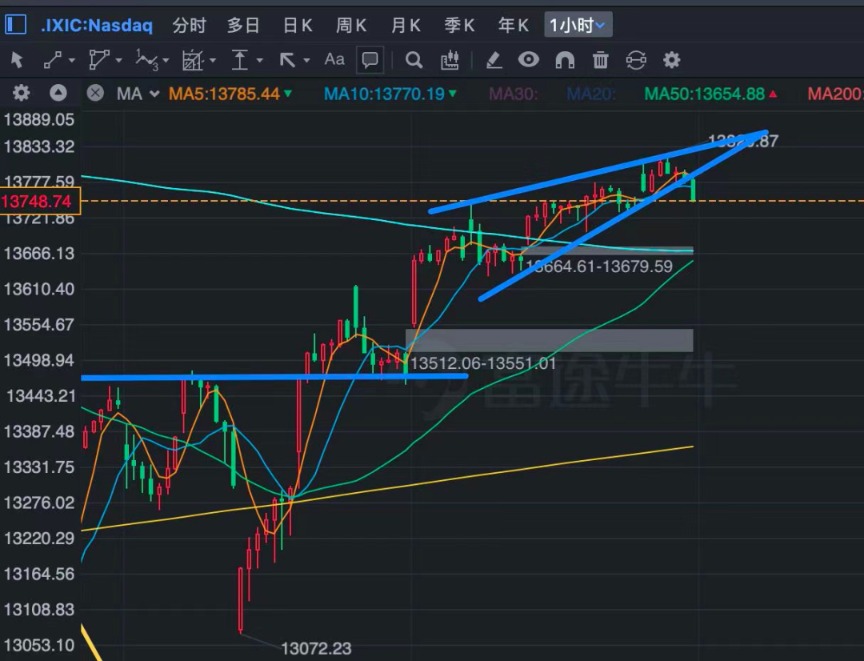Image resolution: width=864 pixels, height=661 pixels.
Task: Switch to the 日K tab
Action: point(298,25)
